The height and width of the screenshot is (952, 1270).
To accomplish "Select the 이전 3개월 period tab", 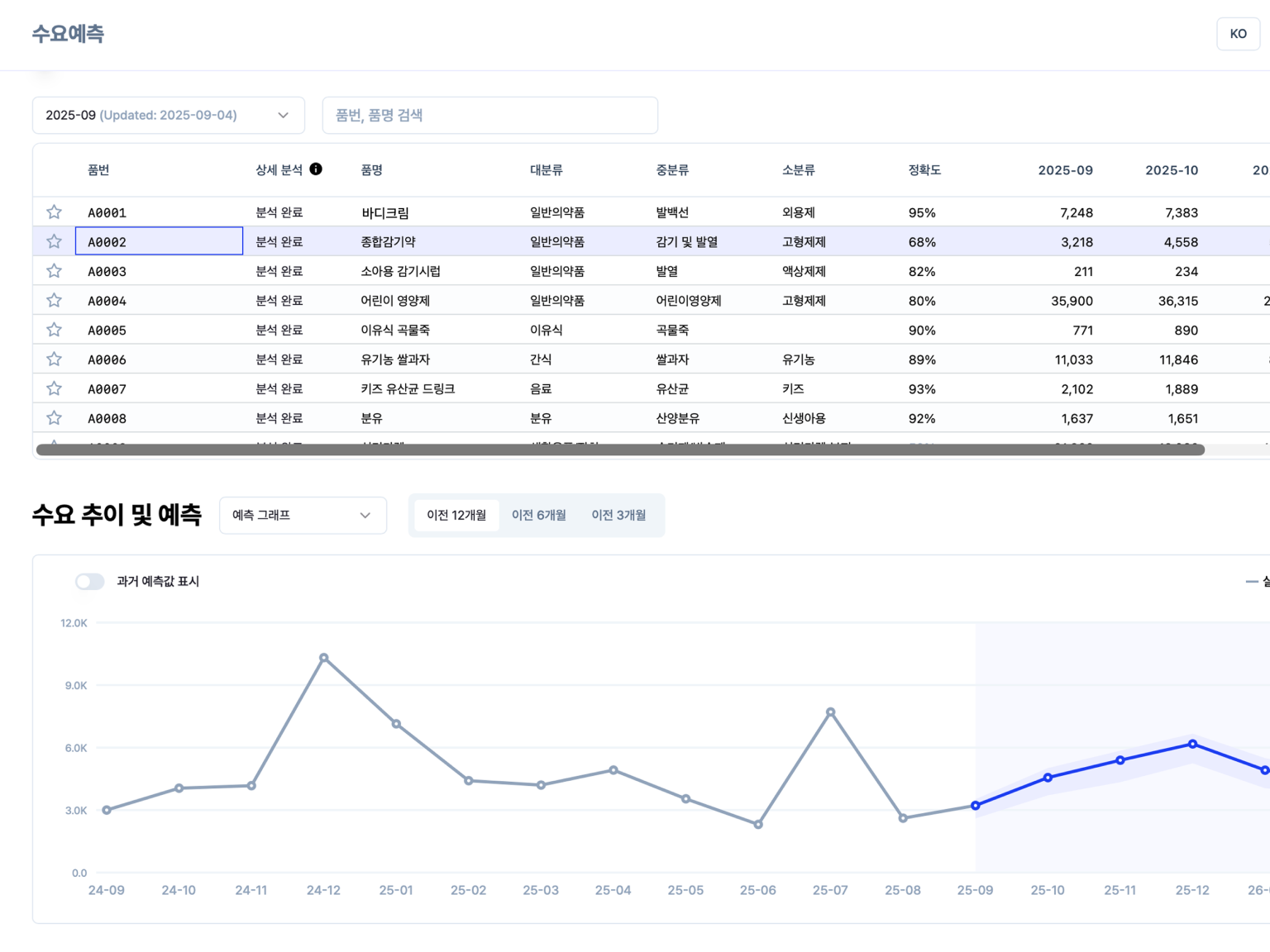I will (x=618, y=515).
